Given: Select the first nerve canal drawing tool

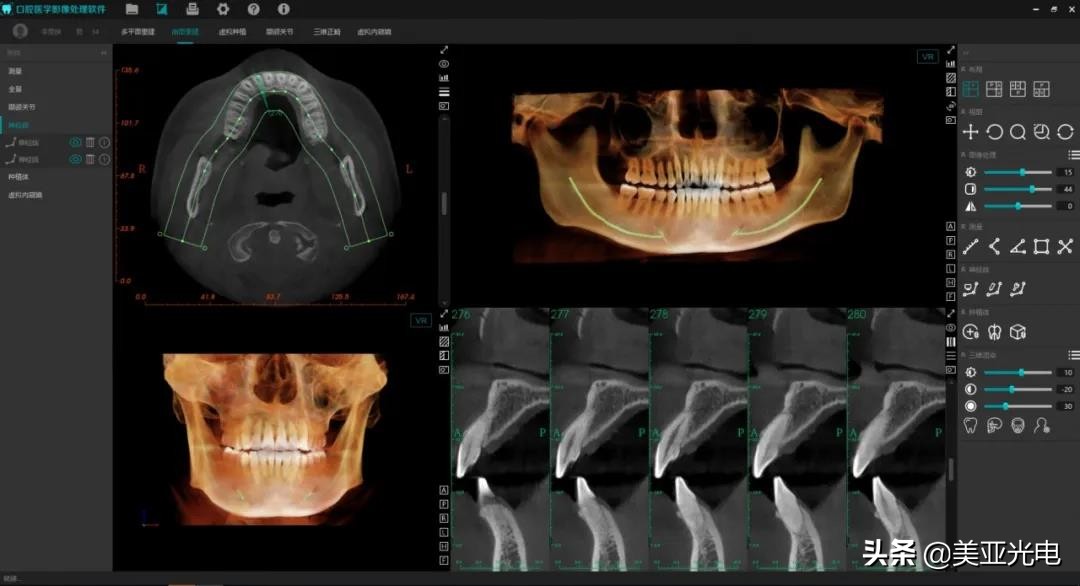Looking at the screenshot, I should tap(970, 289).
